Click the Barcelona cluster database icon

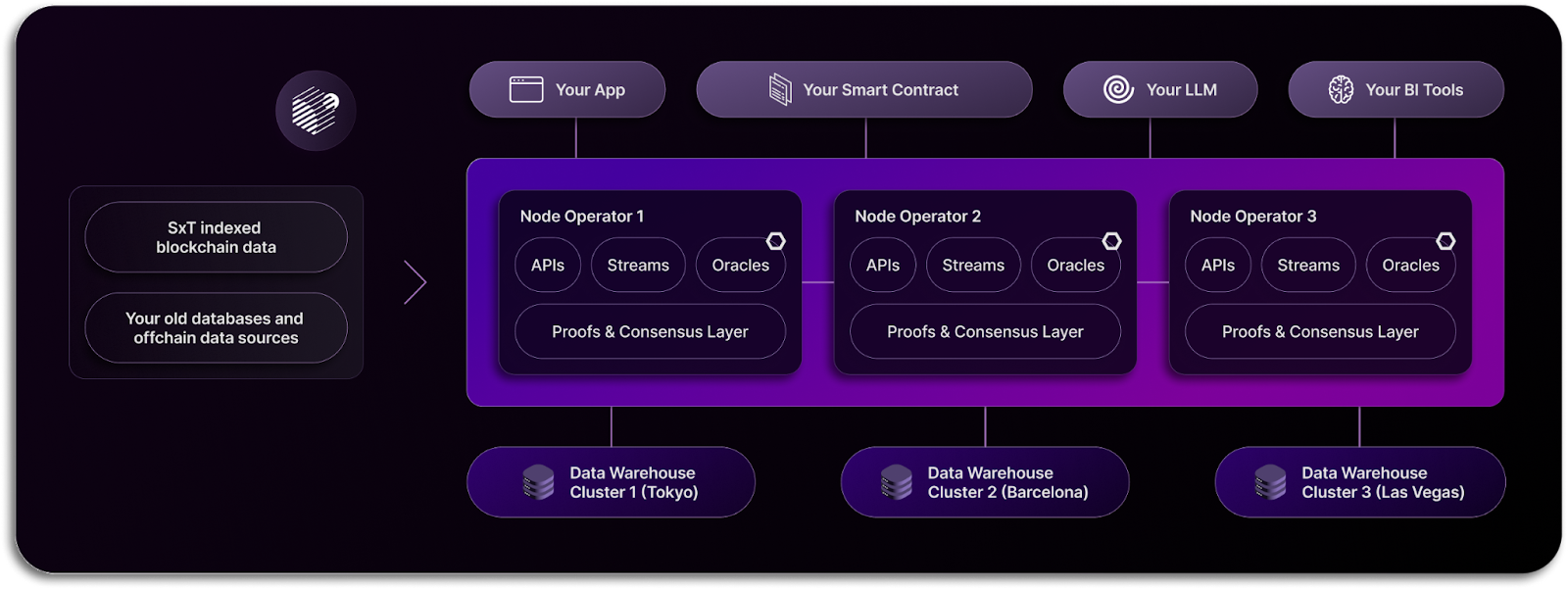(896, 482)
